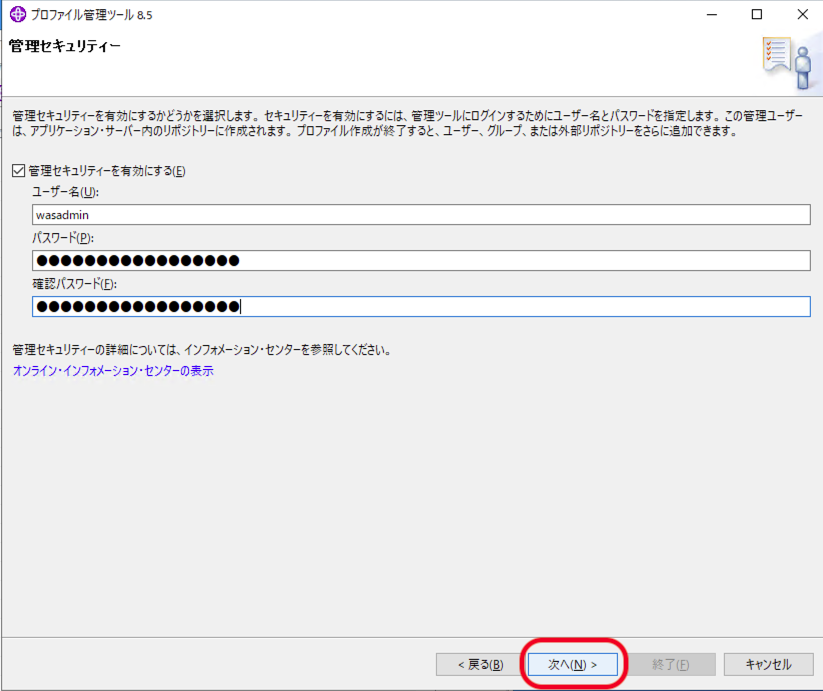Screen dimensions: 823x691
Task: Focus the 確認パスワード input field
Action: (421, 306)
